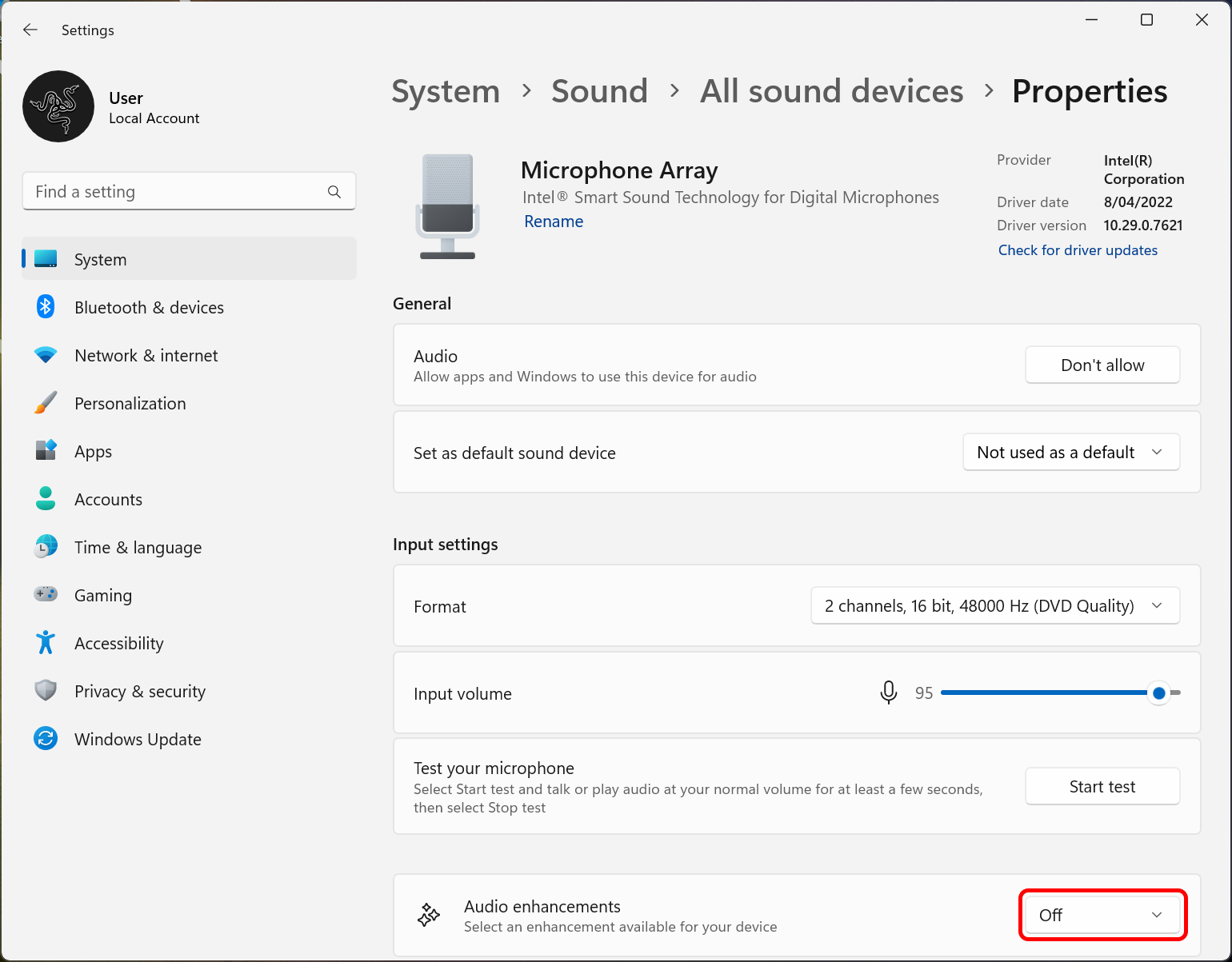Click the input volume slider handle
This screenshot has height=962, width=1232.
coord(1158,693)
